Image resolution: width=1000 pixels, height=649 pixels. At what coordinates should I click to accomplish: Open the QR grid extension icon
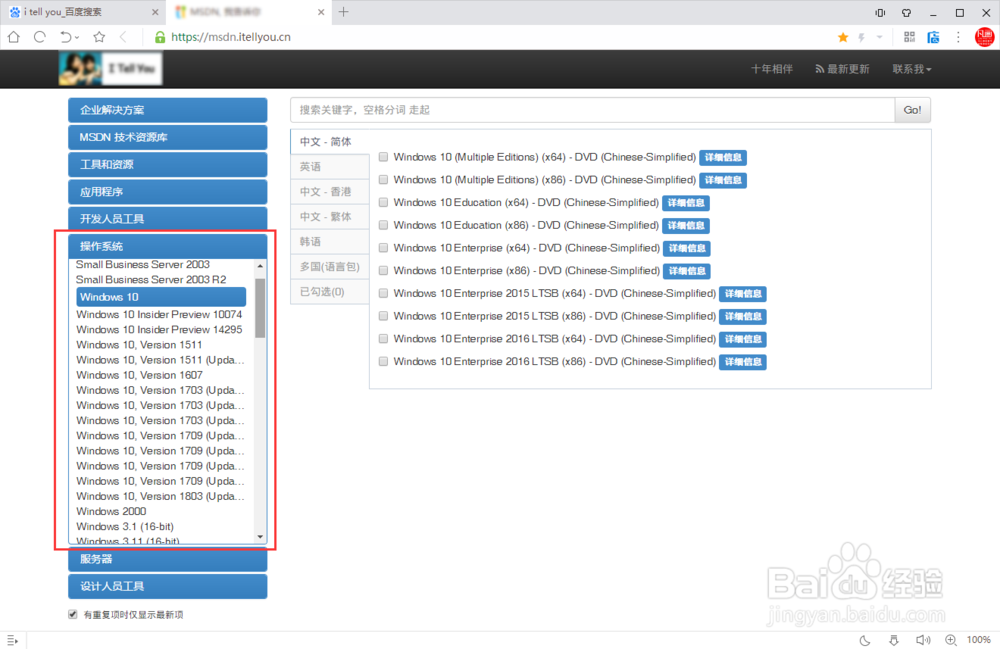click(x=909, y=37)
